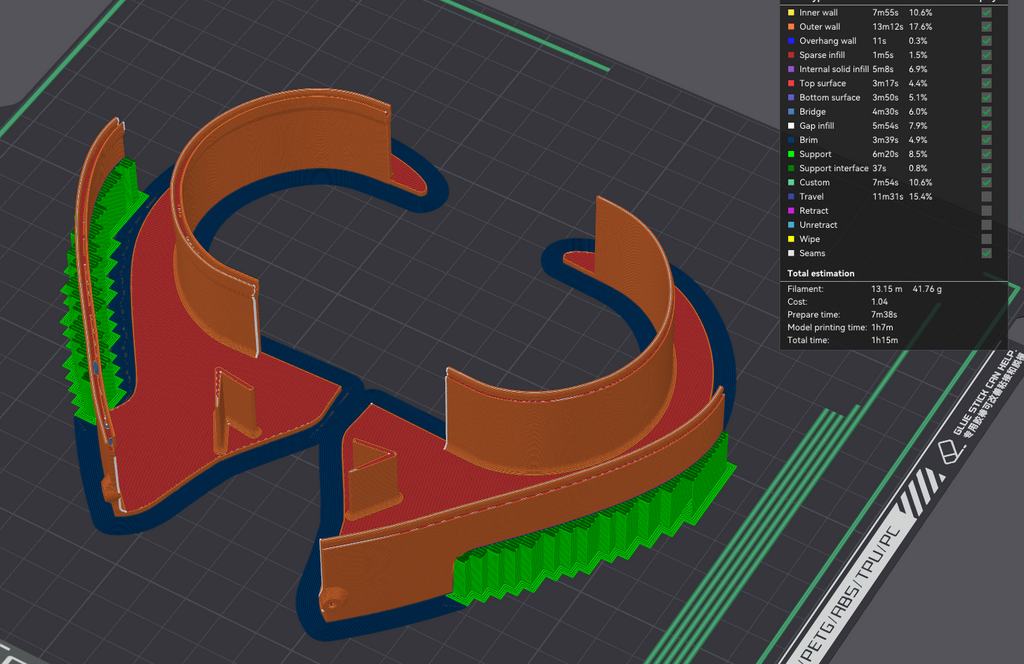Click the Model printing time '1h7m'
The height and width of the screenshot is (664, 1024).
882,328
